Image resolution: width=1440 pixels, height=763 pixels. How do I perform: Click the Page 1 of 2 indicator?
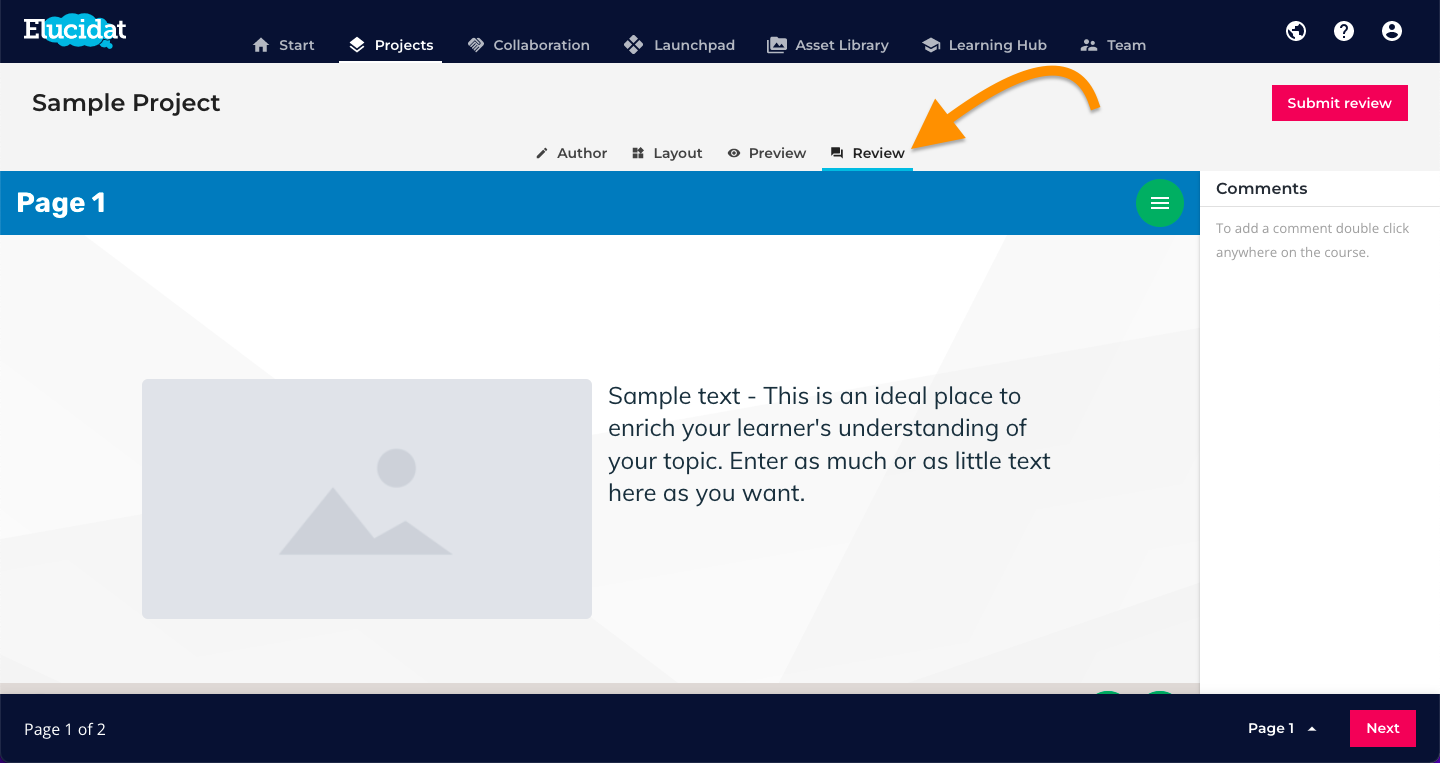(x=65, y=729)
